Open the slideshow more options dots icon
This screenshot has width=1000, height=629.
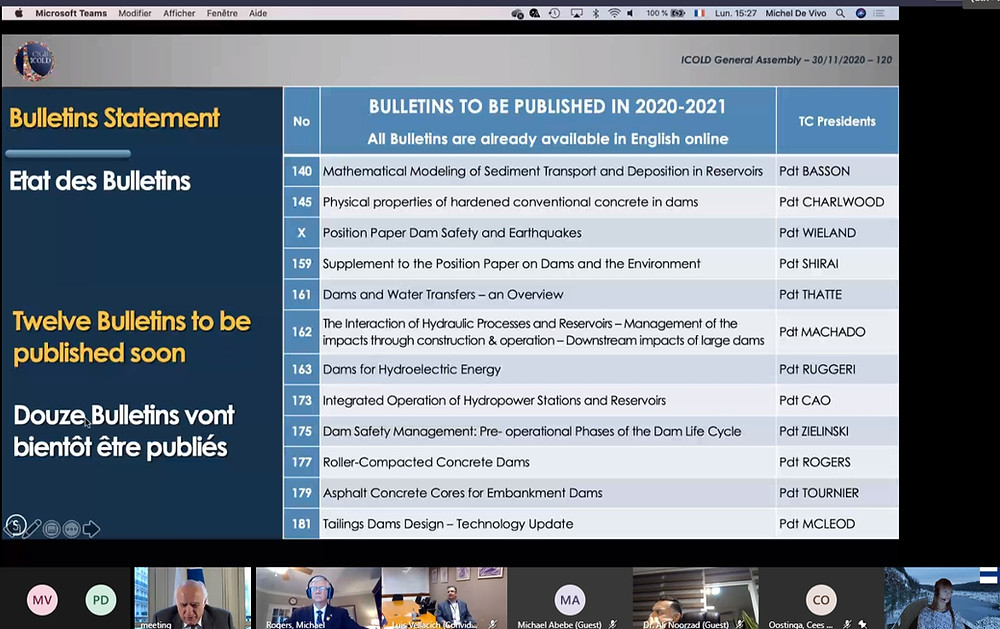pos(71,529)
